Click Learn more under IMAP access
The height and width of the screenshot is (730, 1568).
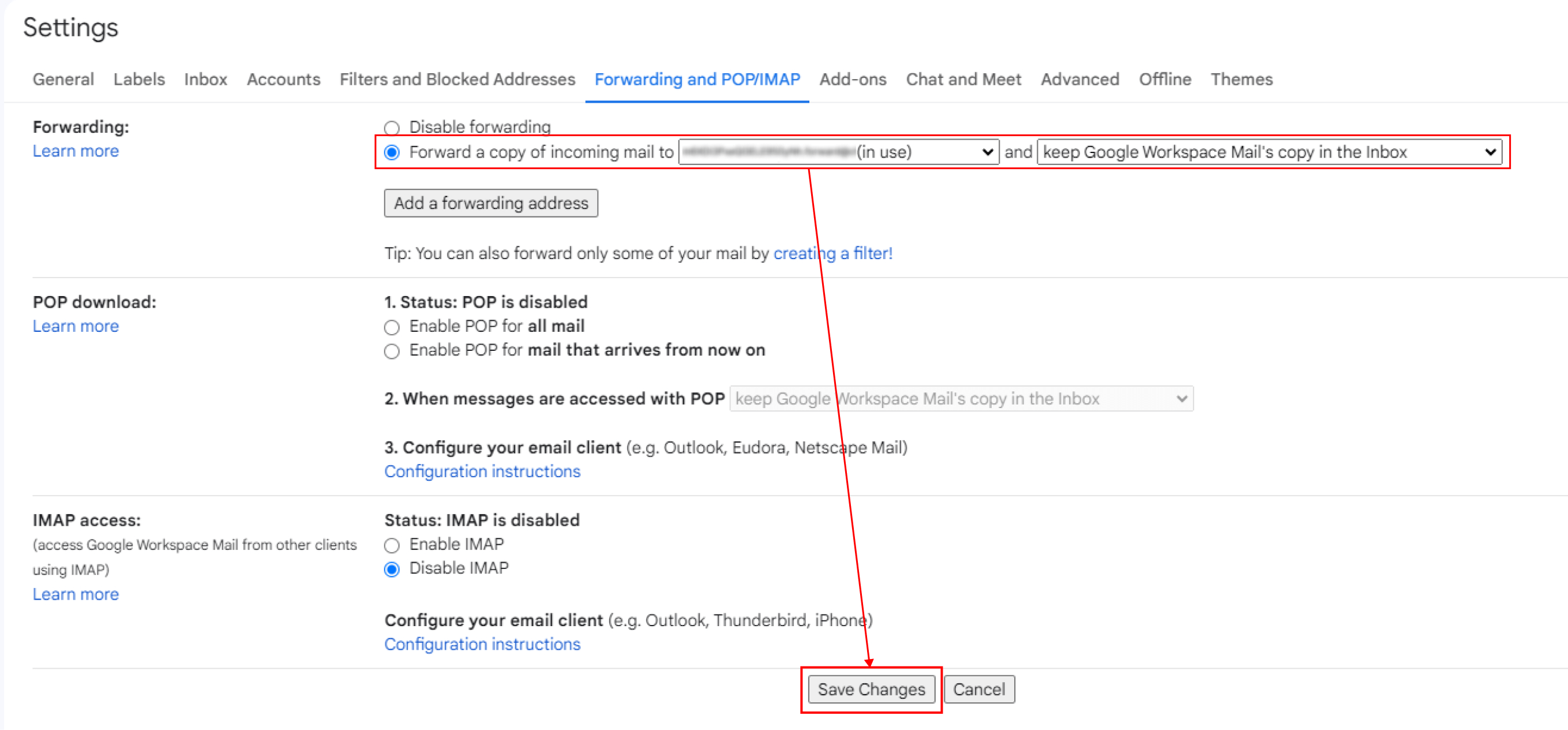point(76,594)
